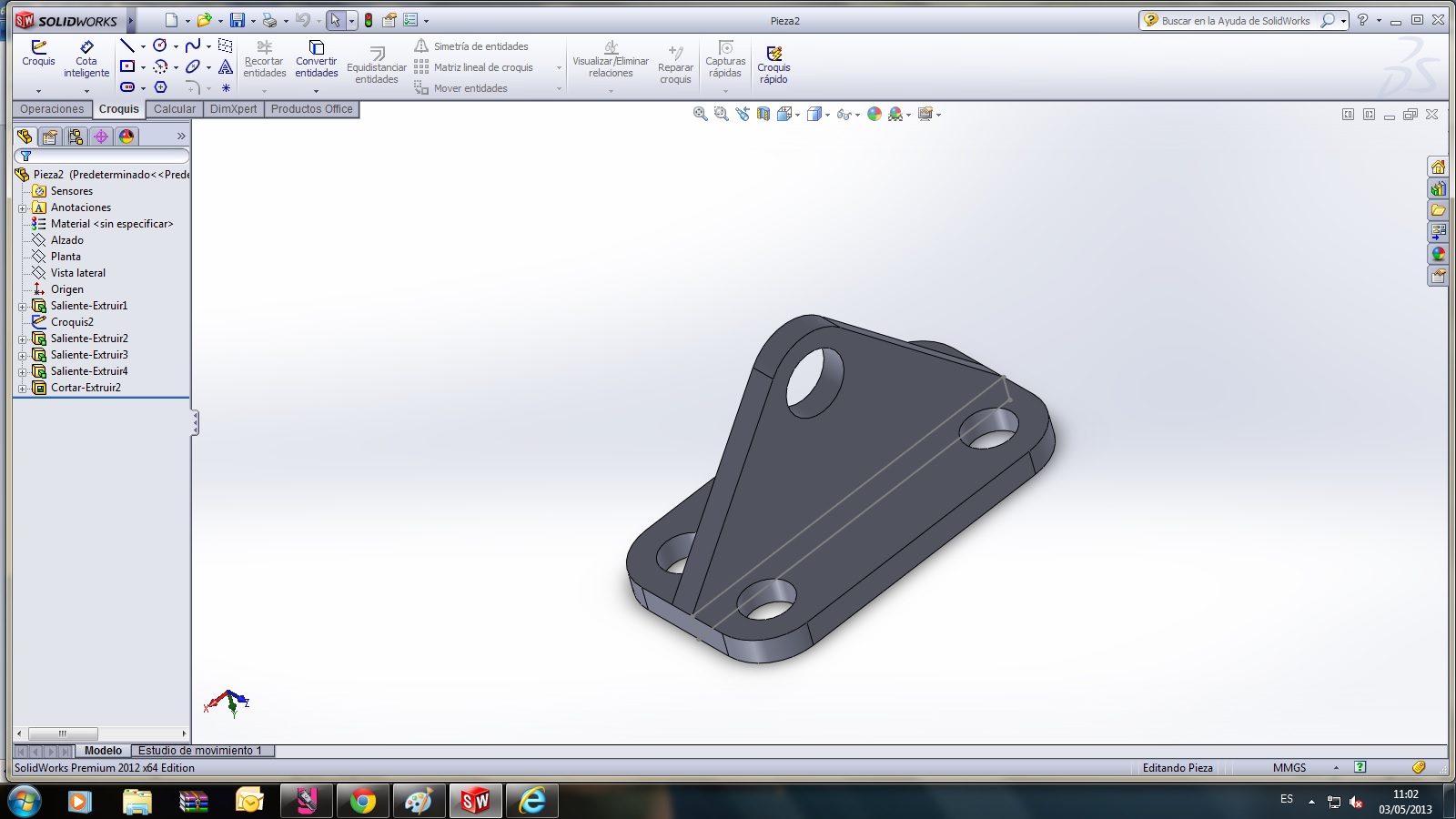Image resolution: width=1456 pixels, height=819 pixels.
Task: Click the Section view icon
Action: pyautogui.click(x=763, y=114)
